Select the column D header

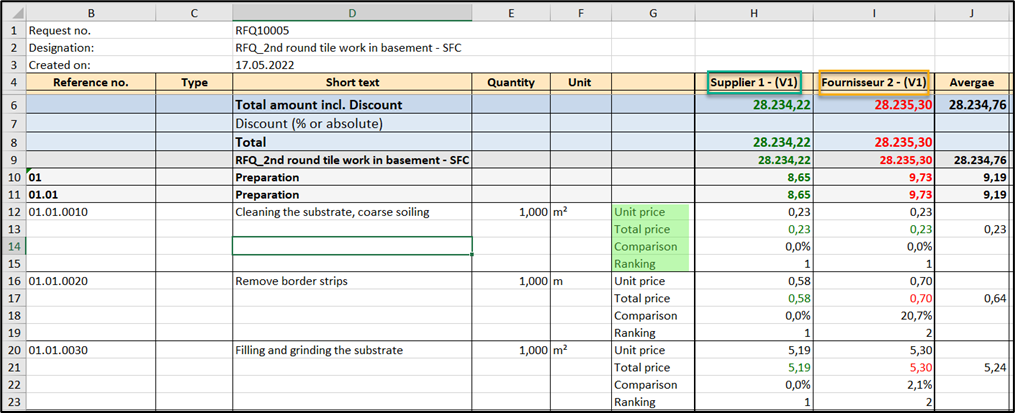coord(352,13)
